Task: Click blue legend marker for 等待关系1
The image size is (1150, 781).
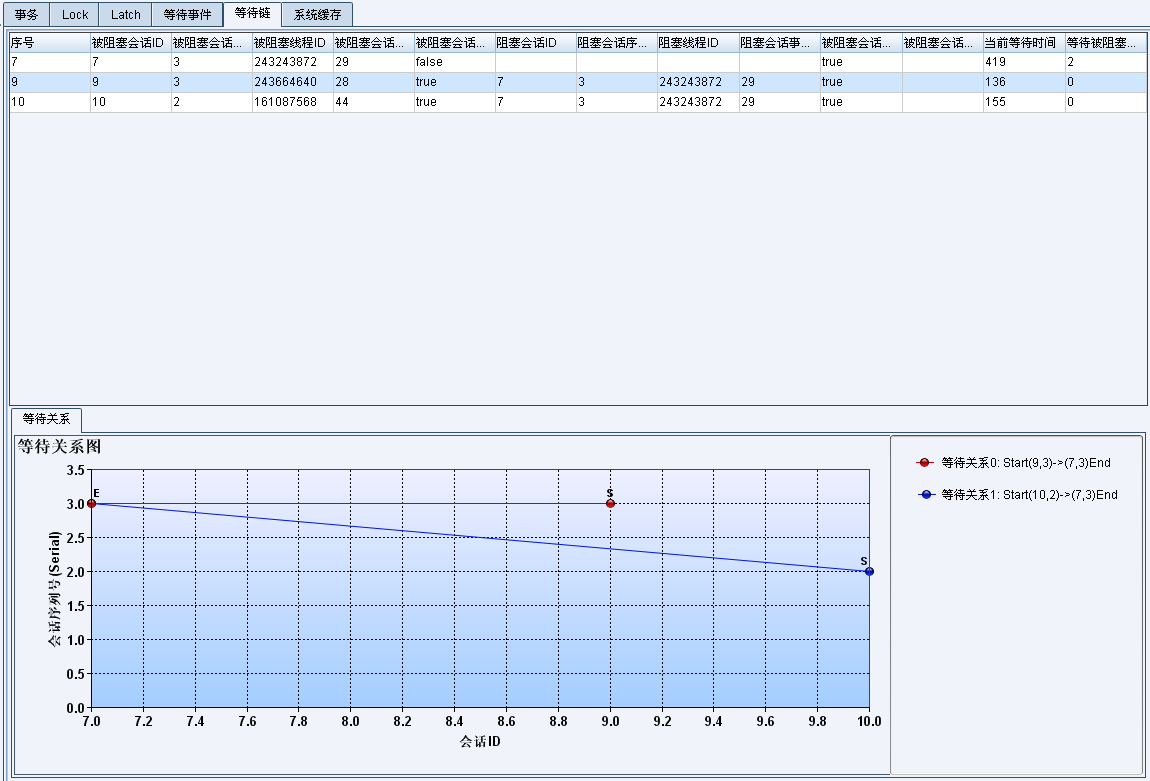Action: pyautogui.click(x=924, y=495)
